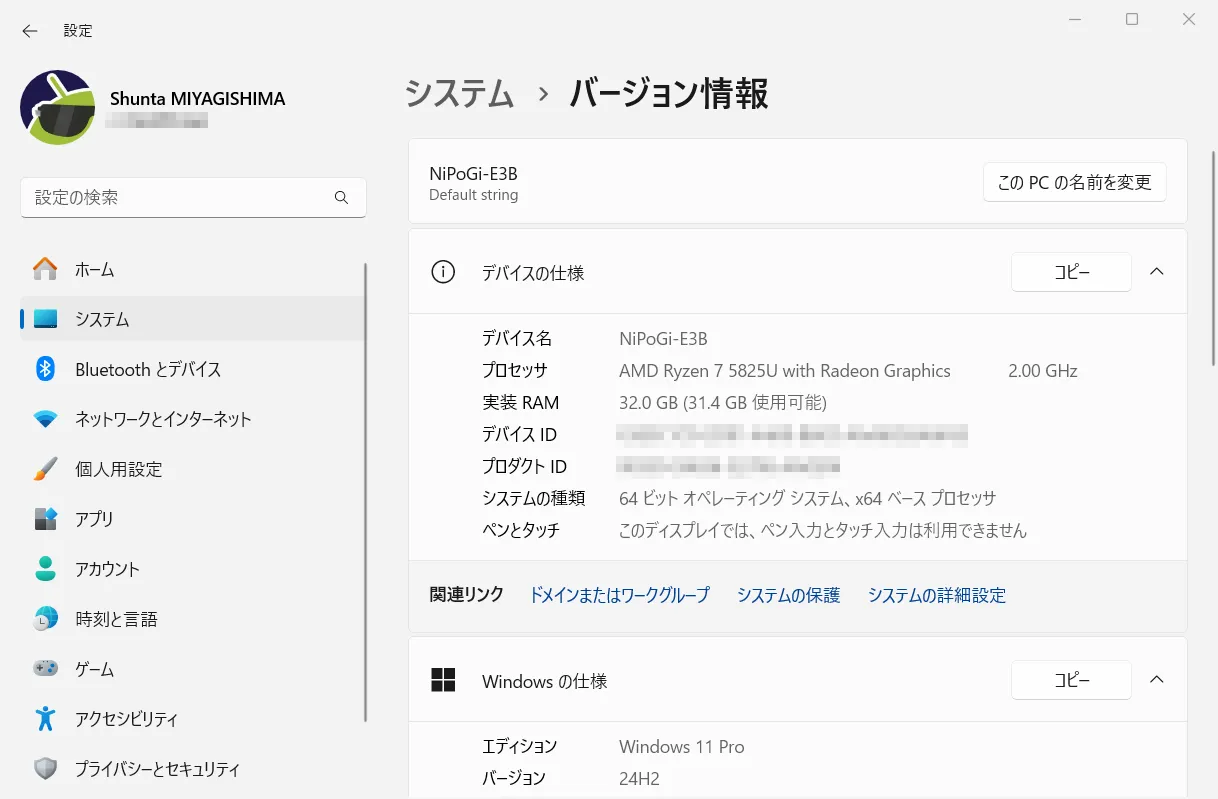Open Domain or workgroup link
The height and width of the screenshot is (799, 1218).
619,595
